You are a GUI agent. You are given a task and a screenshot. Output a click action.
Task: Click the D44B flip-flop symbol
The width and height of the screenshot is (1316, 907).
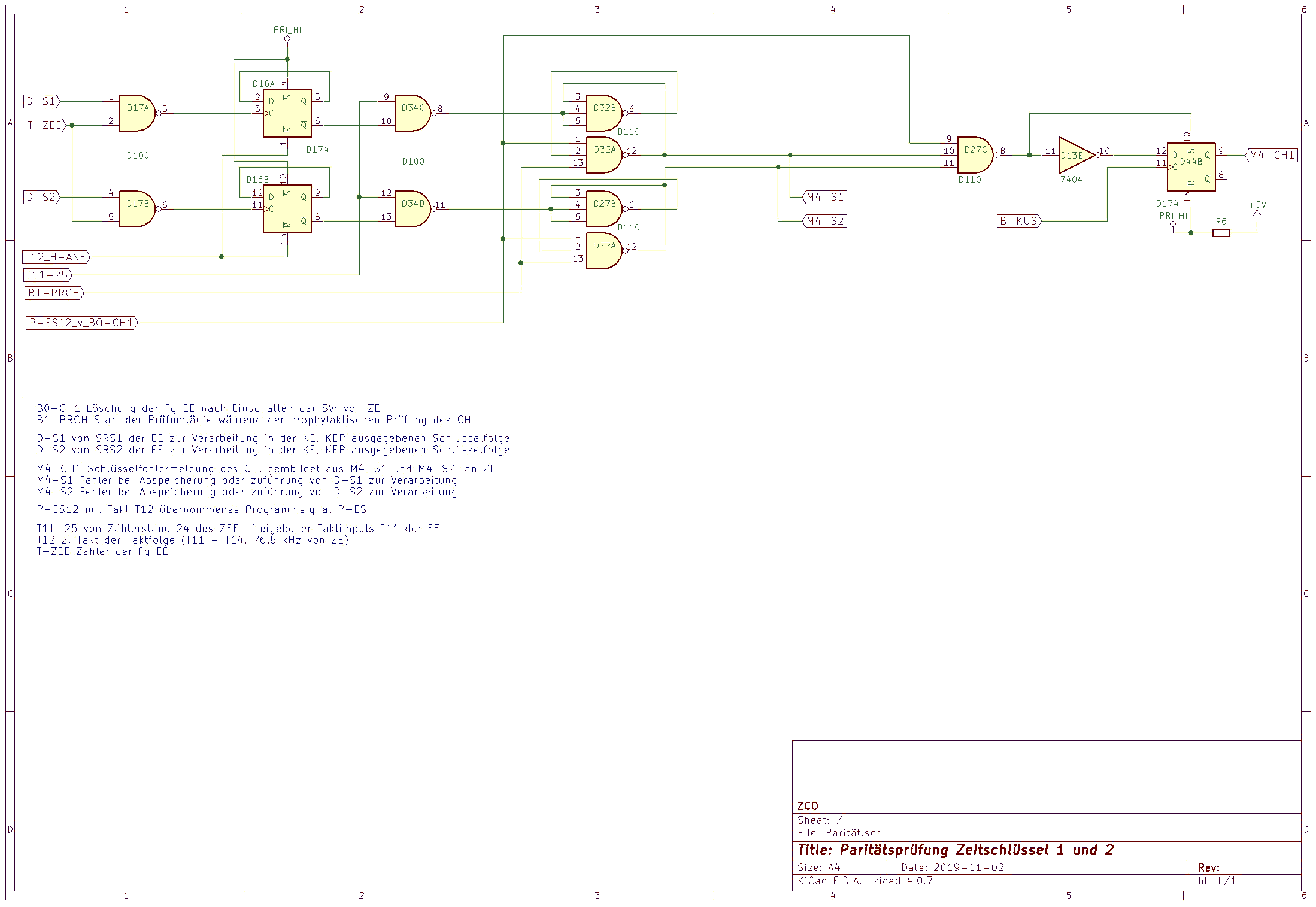[x=1191, y=167]
